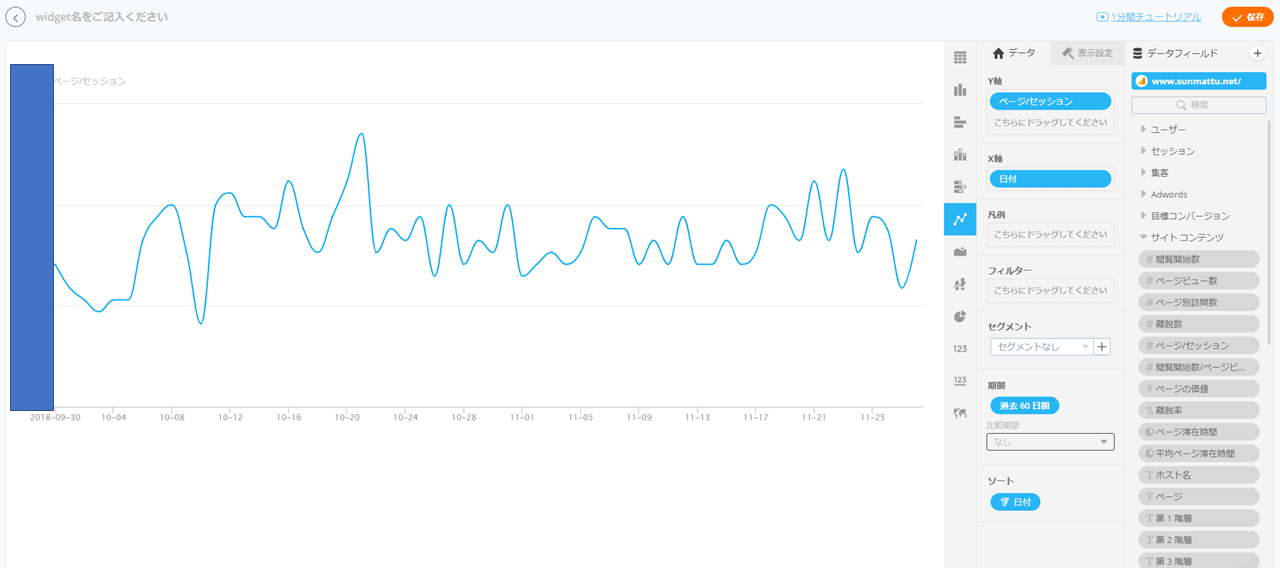Choose the pie chart type icon
The height and width of the screenshot is (568, 1280).
coord(960,316)
